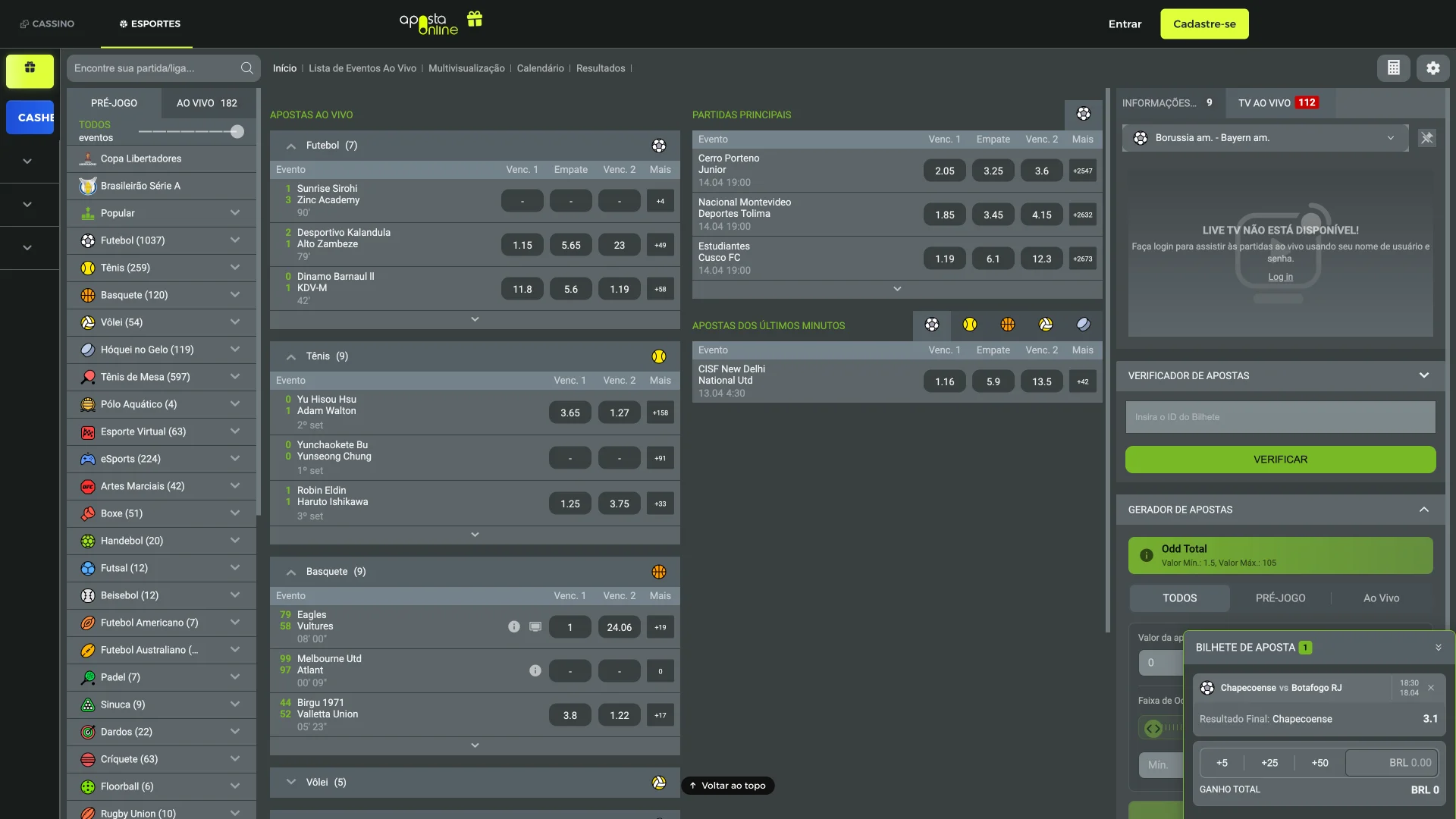Open the bet calculator icon
The width and height of the screenshot is (1456, 819).
tap(1394, 68)
